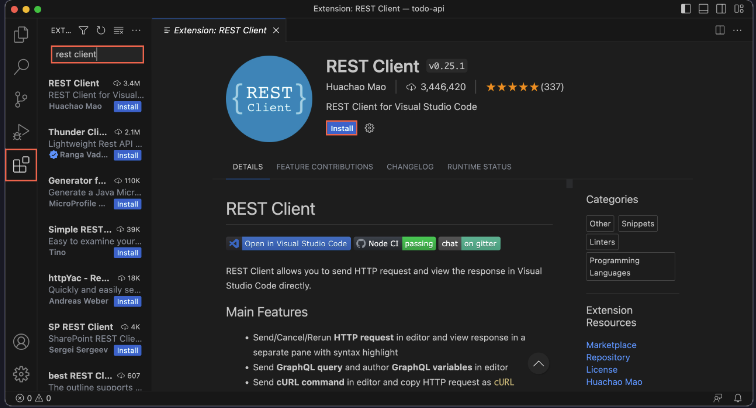This screenshot has height=408, width=756.
Task: Switch to the Feature Contributions tab
Action: 324,167
